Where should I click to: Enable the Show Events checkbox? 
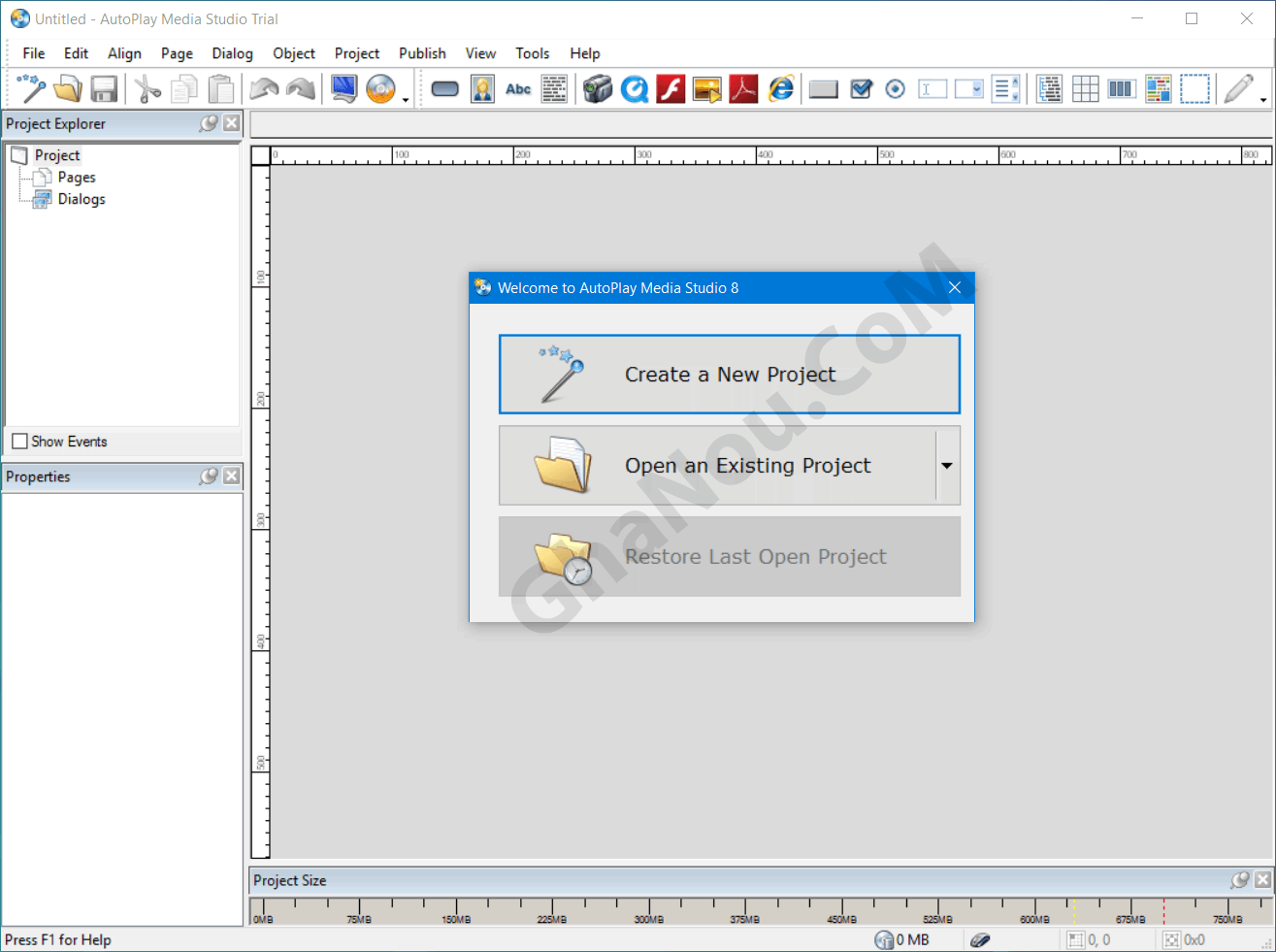[20, 442]
